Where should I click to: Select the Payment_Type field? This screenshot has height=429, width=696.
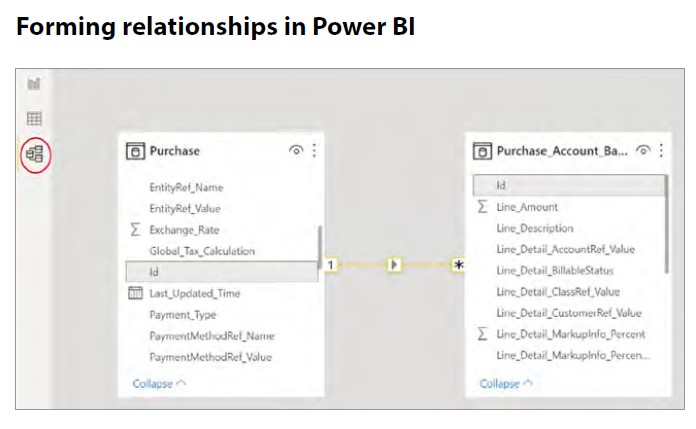pos(182,314)
